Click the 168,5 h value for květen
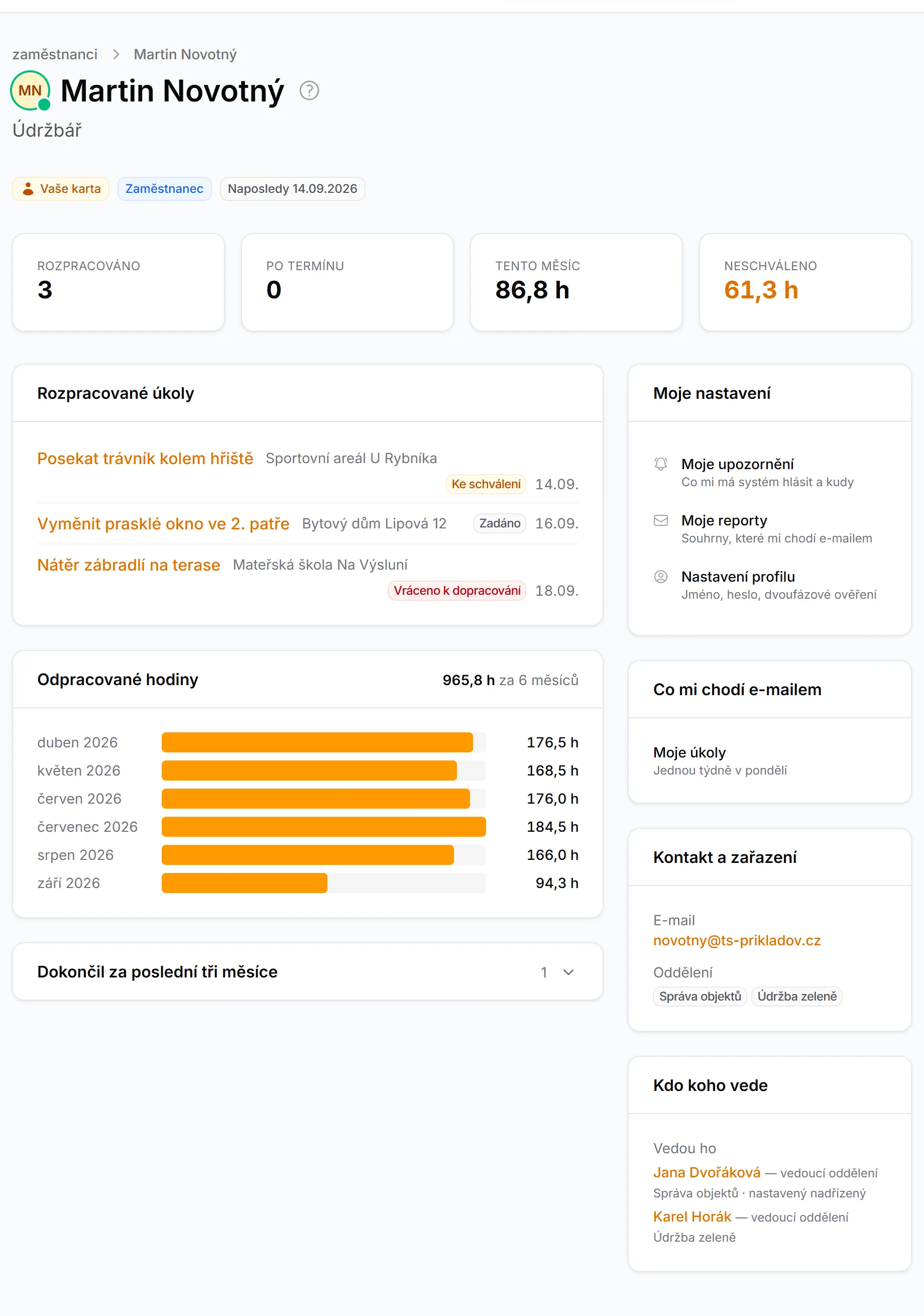 (552, 771)
